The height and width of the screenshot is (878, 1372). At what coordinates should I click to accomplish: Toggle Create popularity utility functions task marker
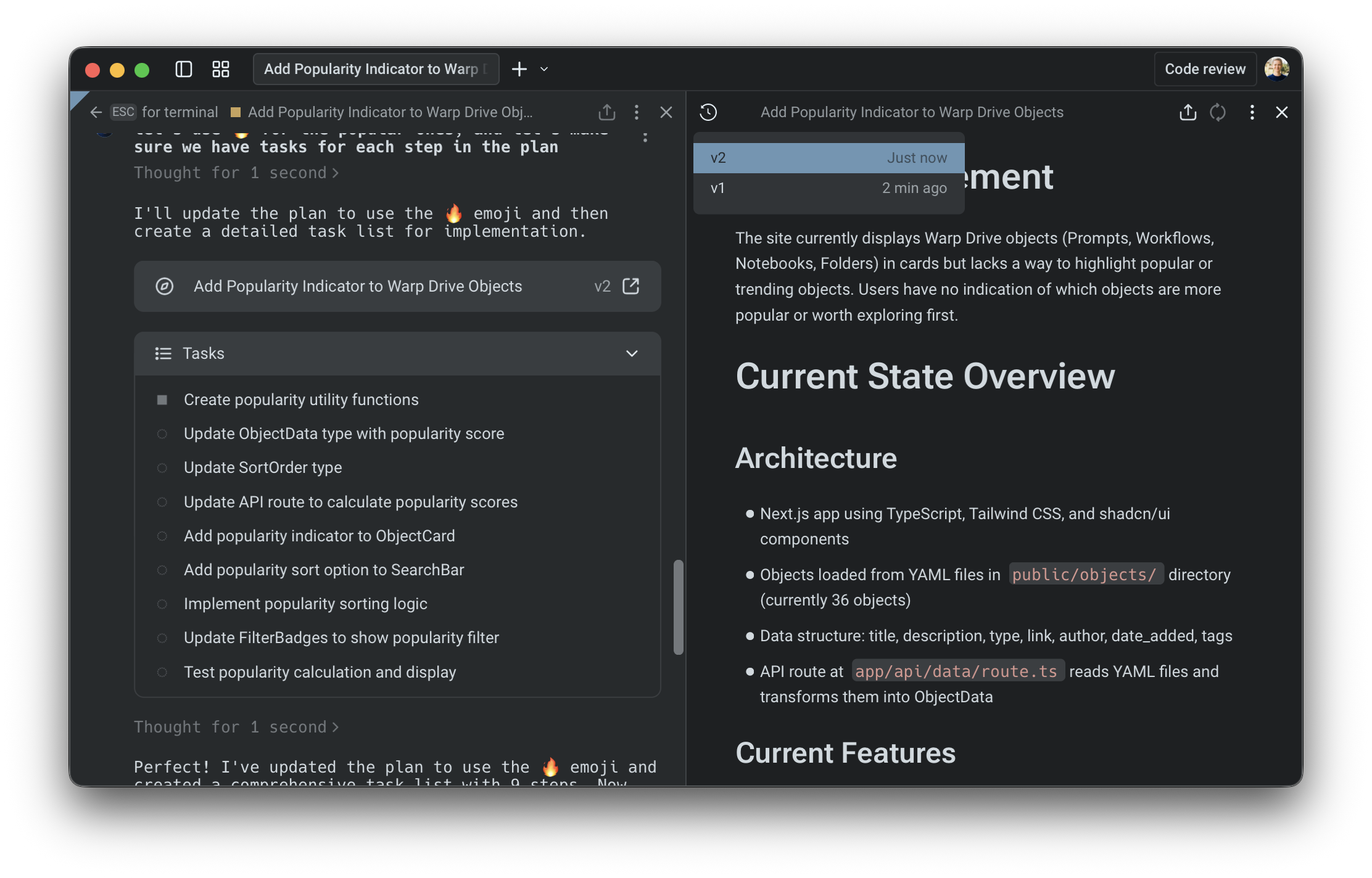[162, 400]
